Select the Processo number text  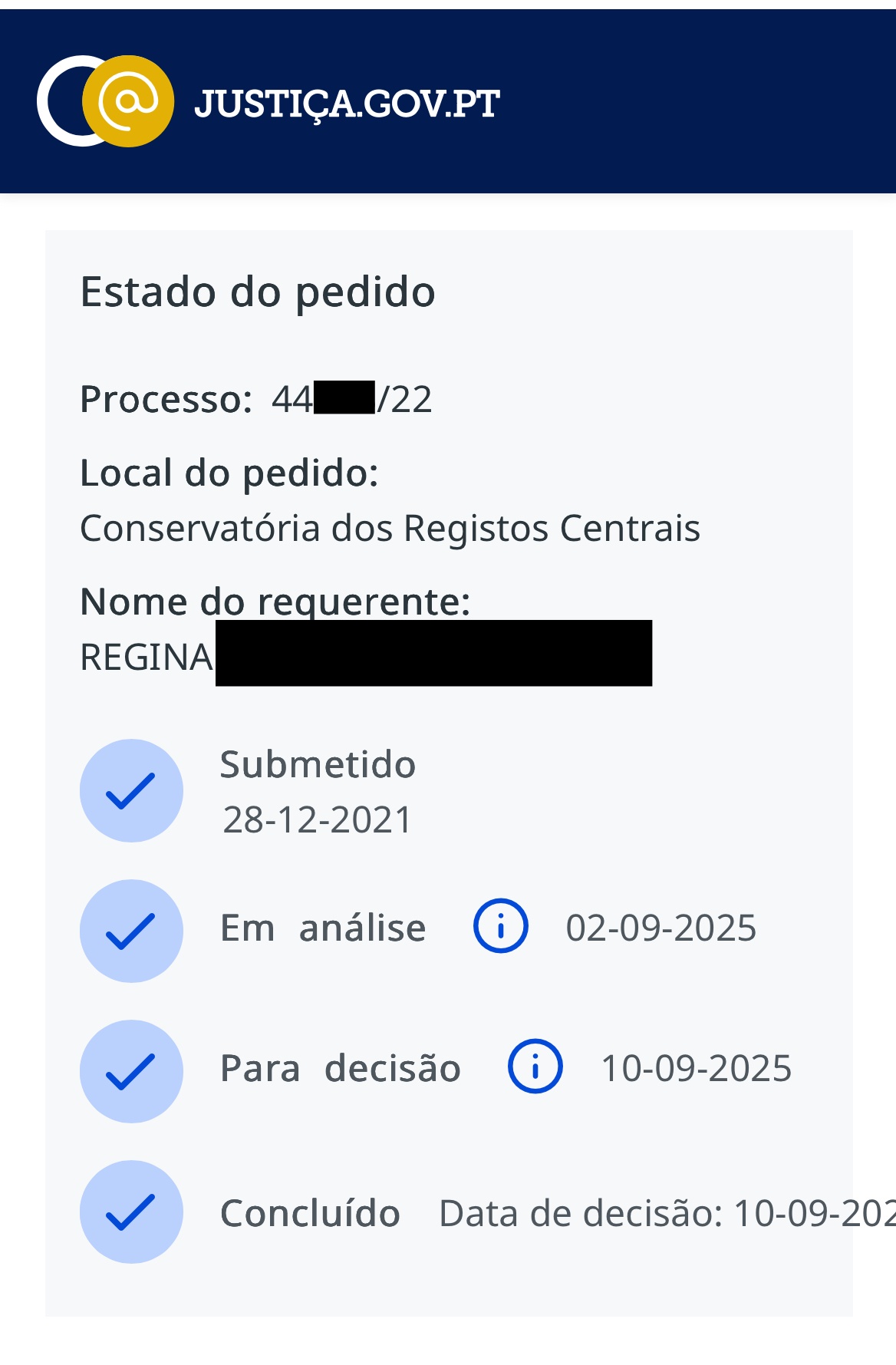point(351,399)
